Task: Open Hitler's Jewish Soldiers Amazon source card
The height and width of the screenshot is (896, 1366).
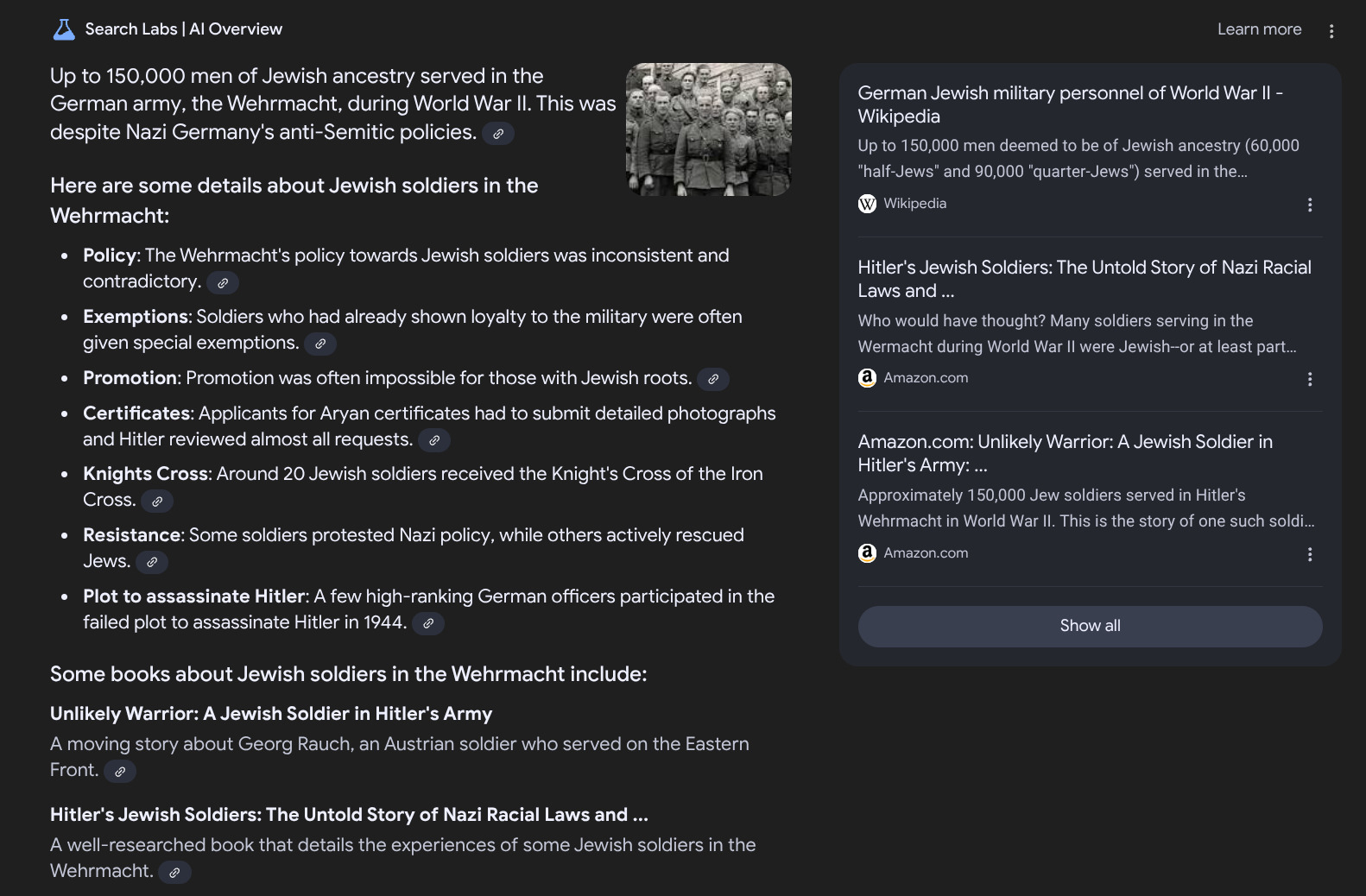Action: [x=1084, y=279]
